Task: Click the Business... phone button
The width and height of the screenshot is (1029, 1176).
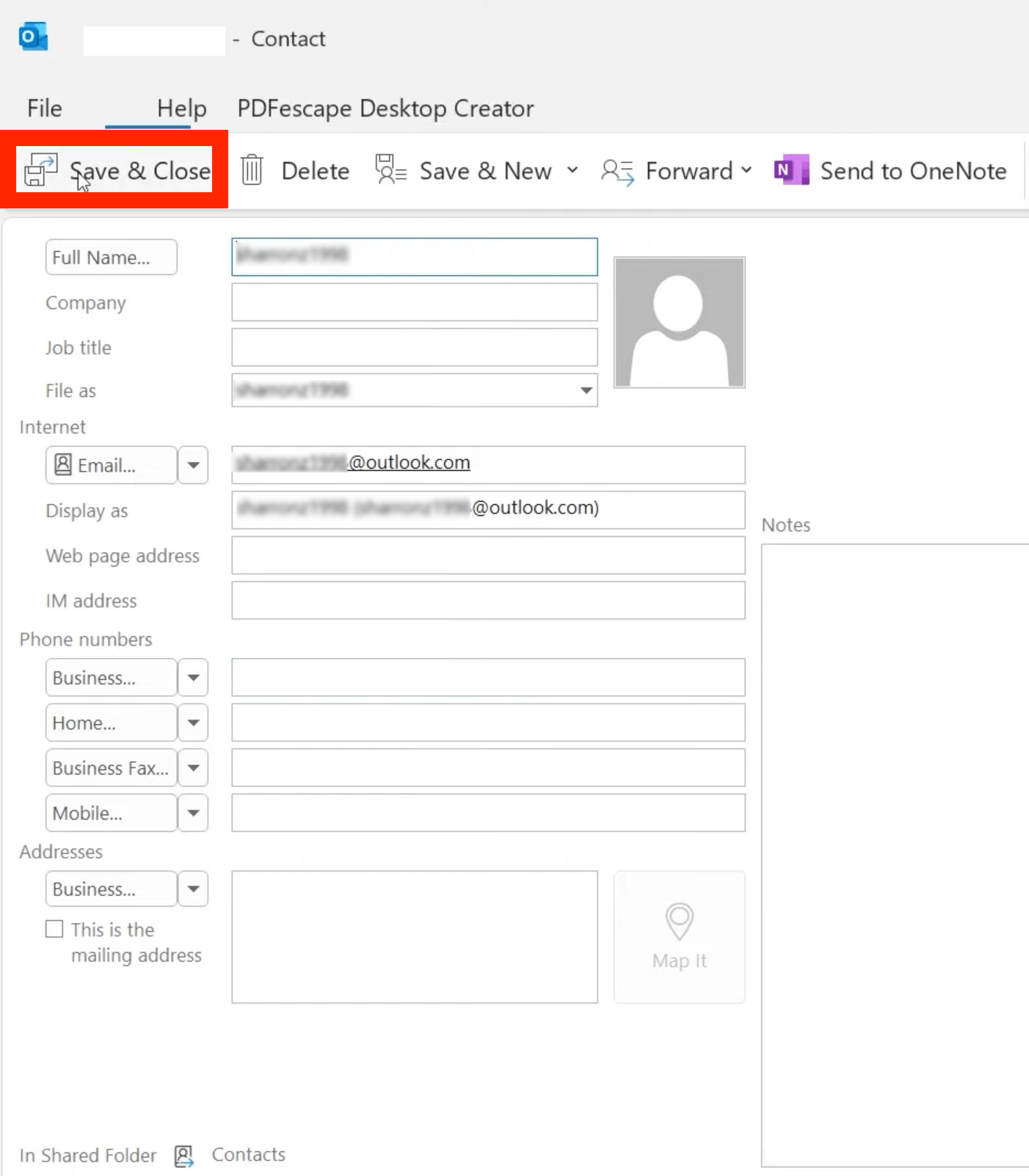Action: tap(111, 678)
